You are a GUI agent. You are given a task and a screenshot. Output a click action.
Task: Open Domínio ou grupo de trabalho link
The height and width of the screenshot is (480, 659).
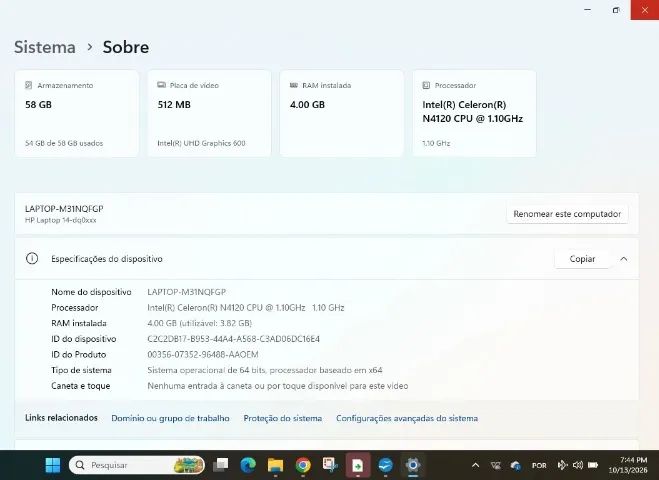coord(170,418)
